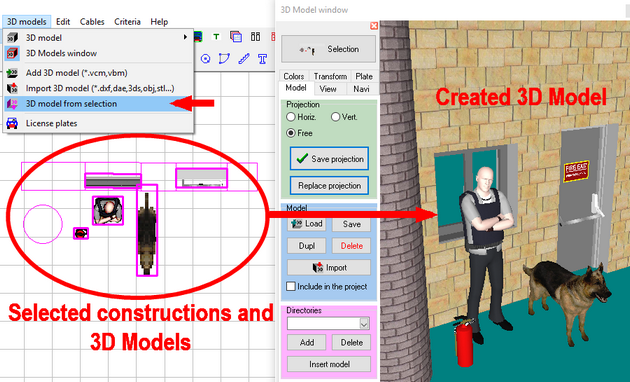
Task: Switch to the Transform tab
Action: (x=330, y=76)
